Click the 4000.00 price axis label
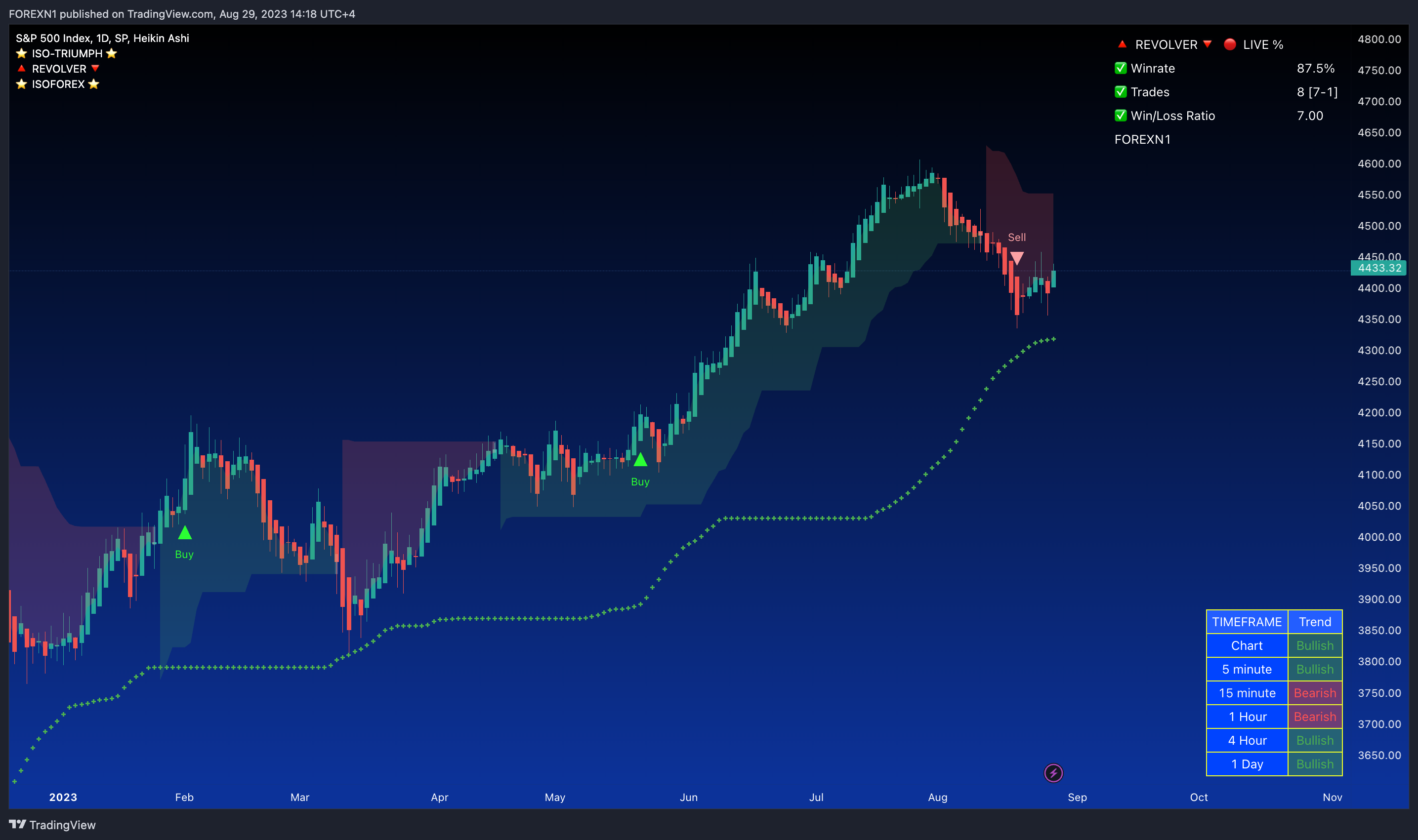The image size is (1418, 840). (x=1379, y=537)
